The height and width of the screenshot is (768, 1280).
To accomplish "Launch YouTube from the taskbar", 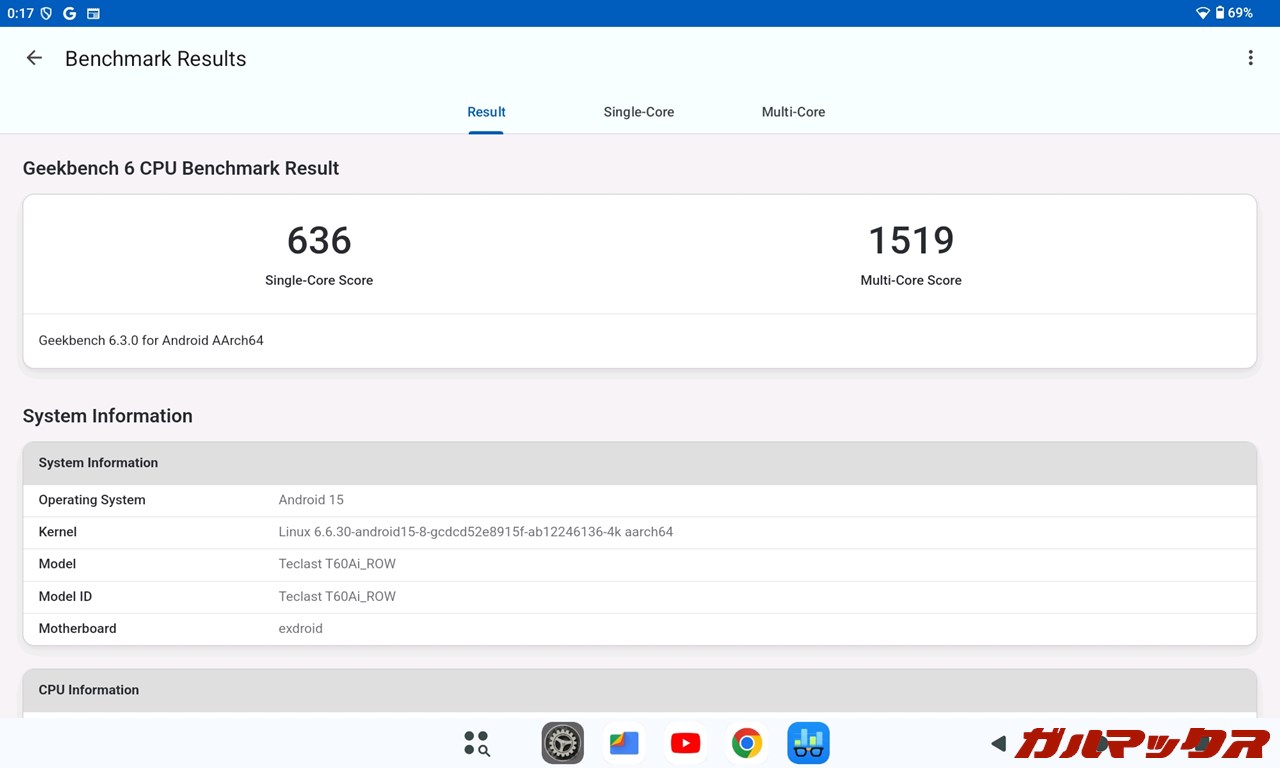I will (685, 743).
